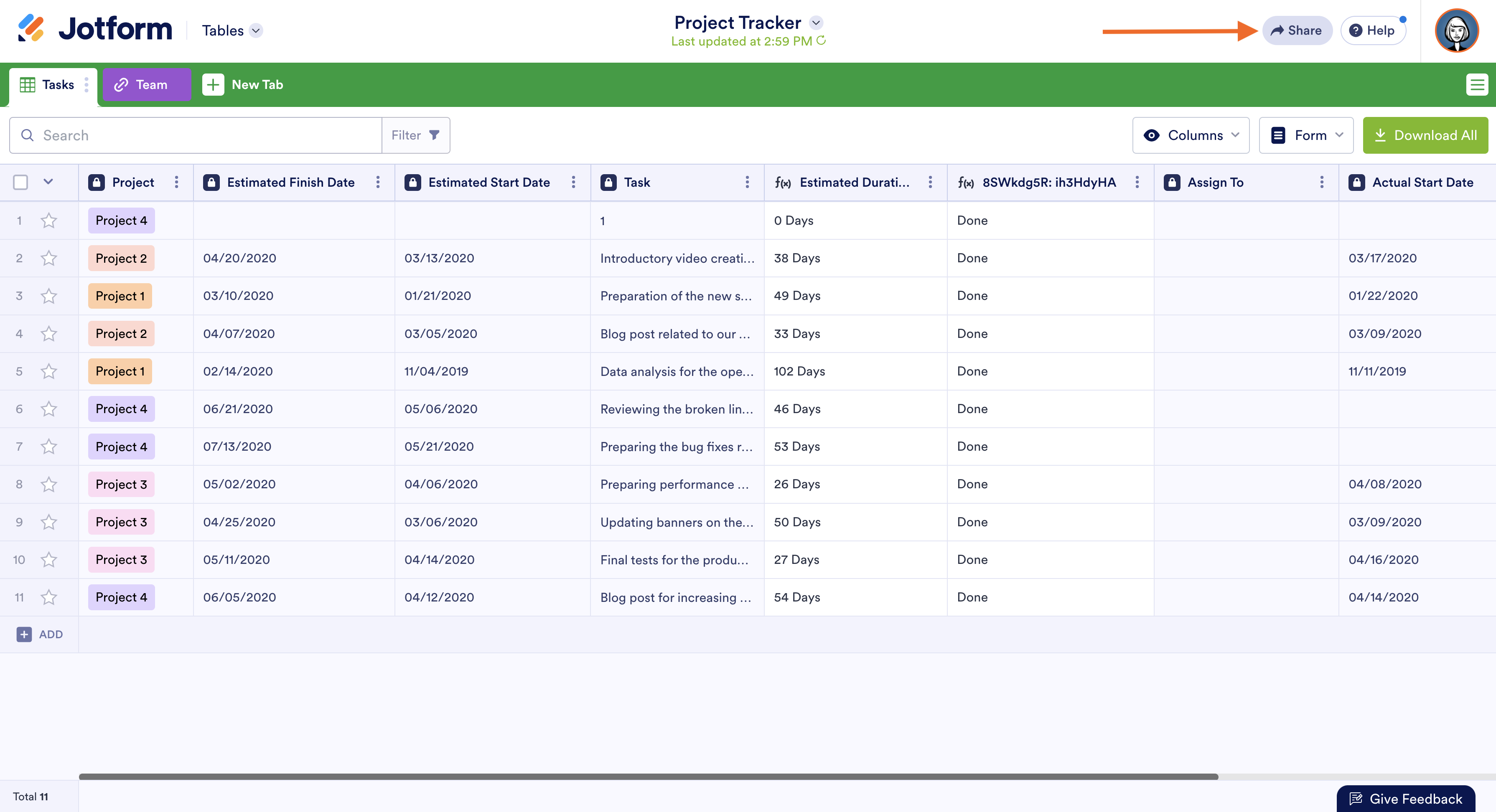The height and width of the screenshot is (812, 1496).
Task: Open the Task column three-dot menu
Action: pyautogui.click(x=747, y=182)
